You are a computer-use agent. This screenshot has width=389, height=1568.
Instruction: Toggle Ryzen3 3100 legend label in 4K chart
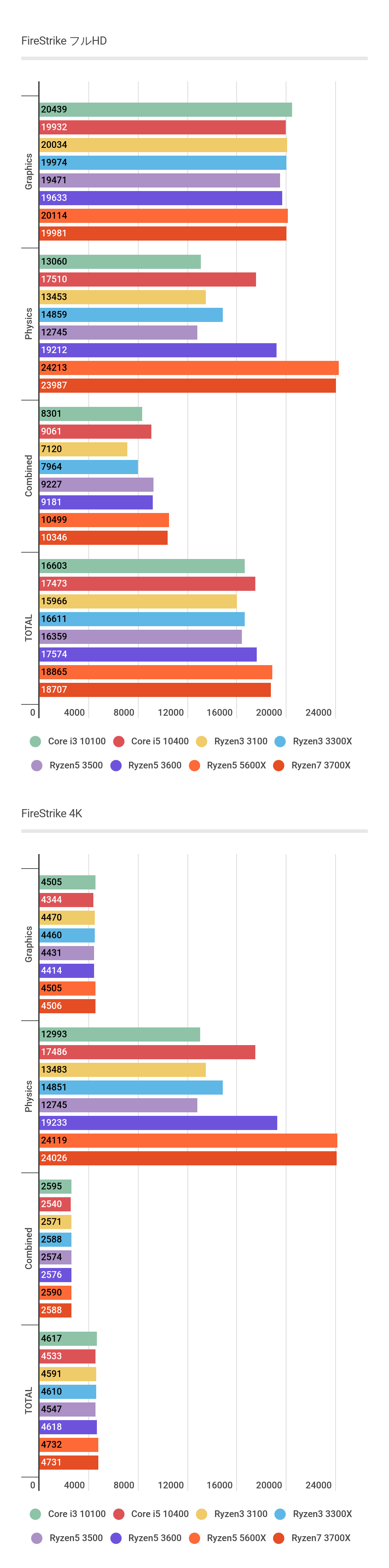(x=240, y=1513)
